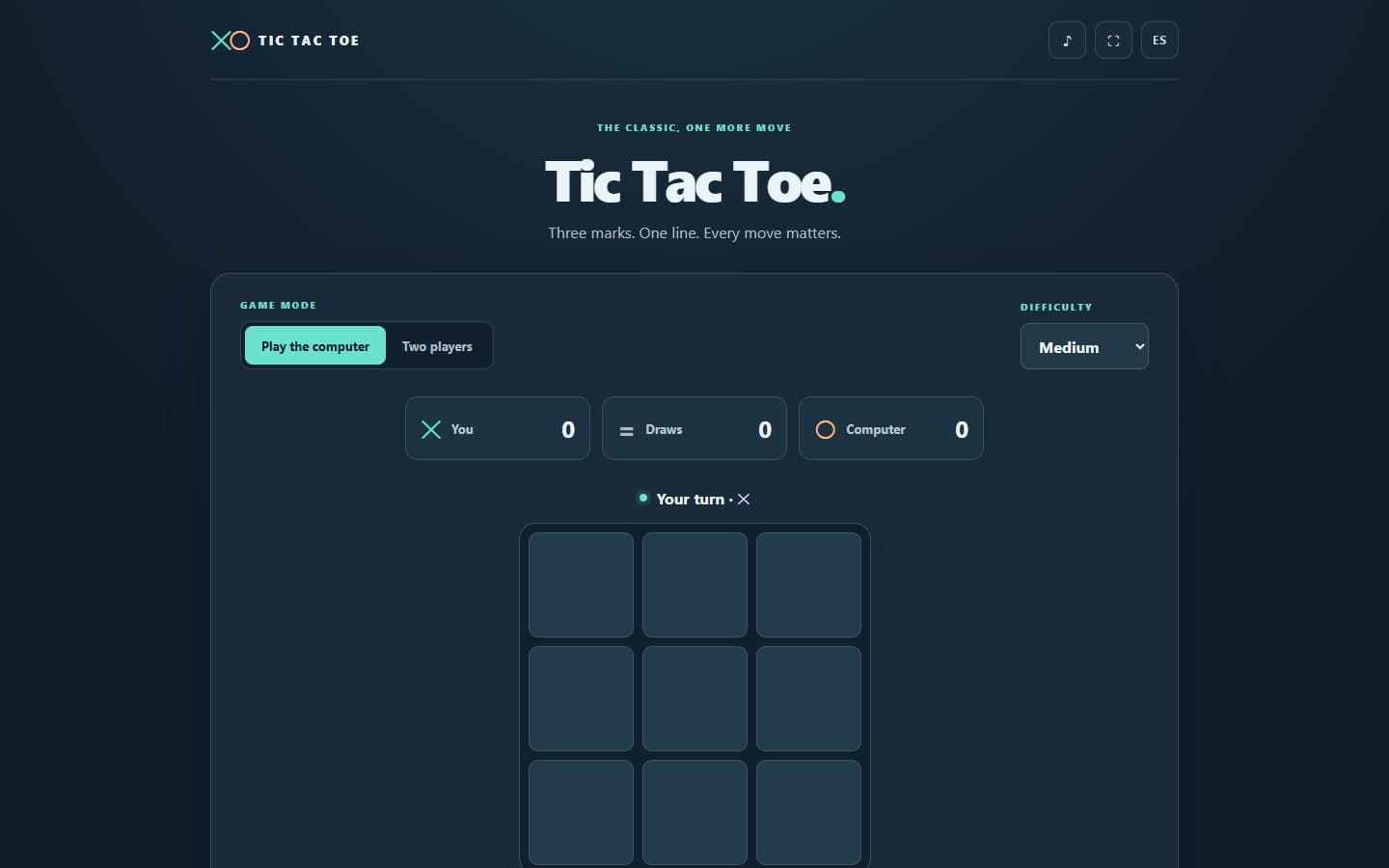Click the equals icon in Draws scorecard

pos(626,431)
